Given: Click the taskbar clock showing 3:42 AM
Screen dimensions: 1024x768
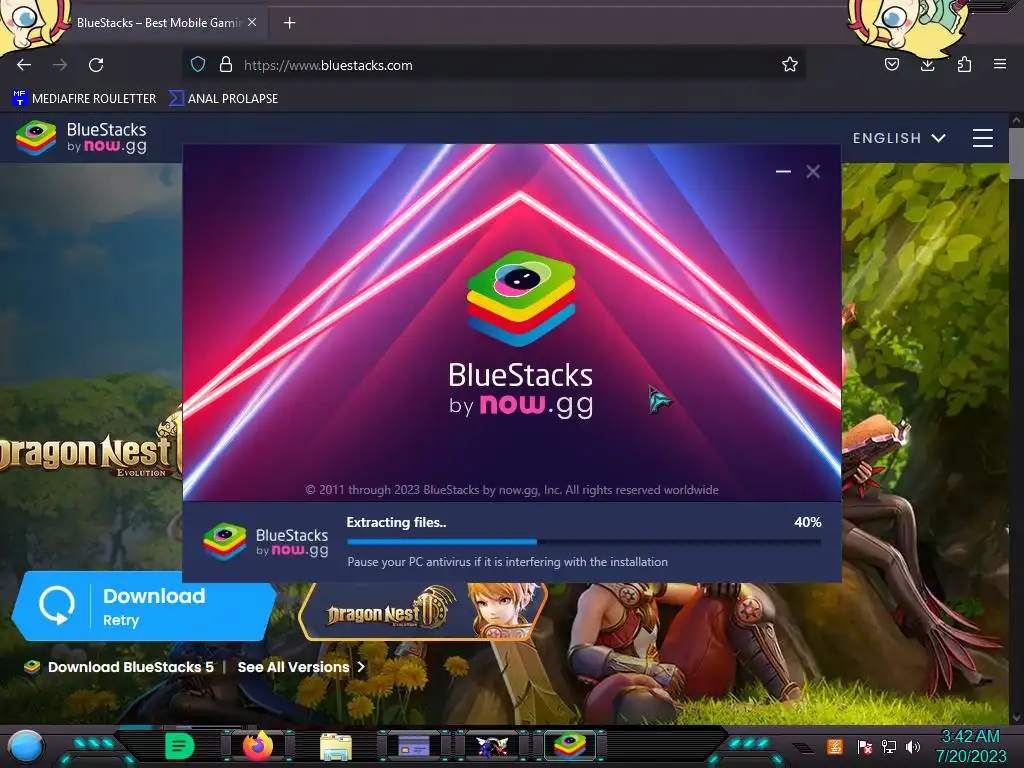Looking at the screenshot, I should coord(971,746).
